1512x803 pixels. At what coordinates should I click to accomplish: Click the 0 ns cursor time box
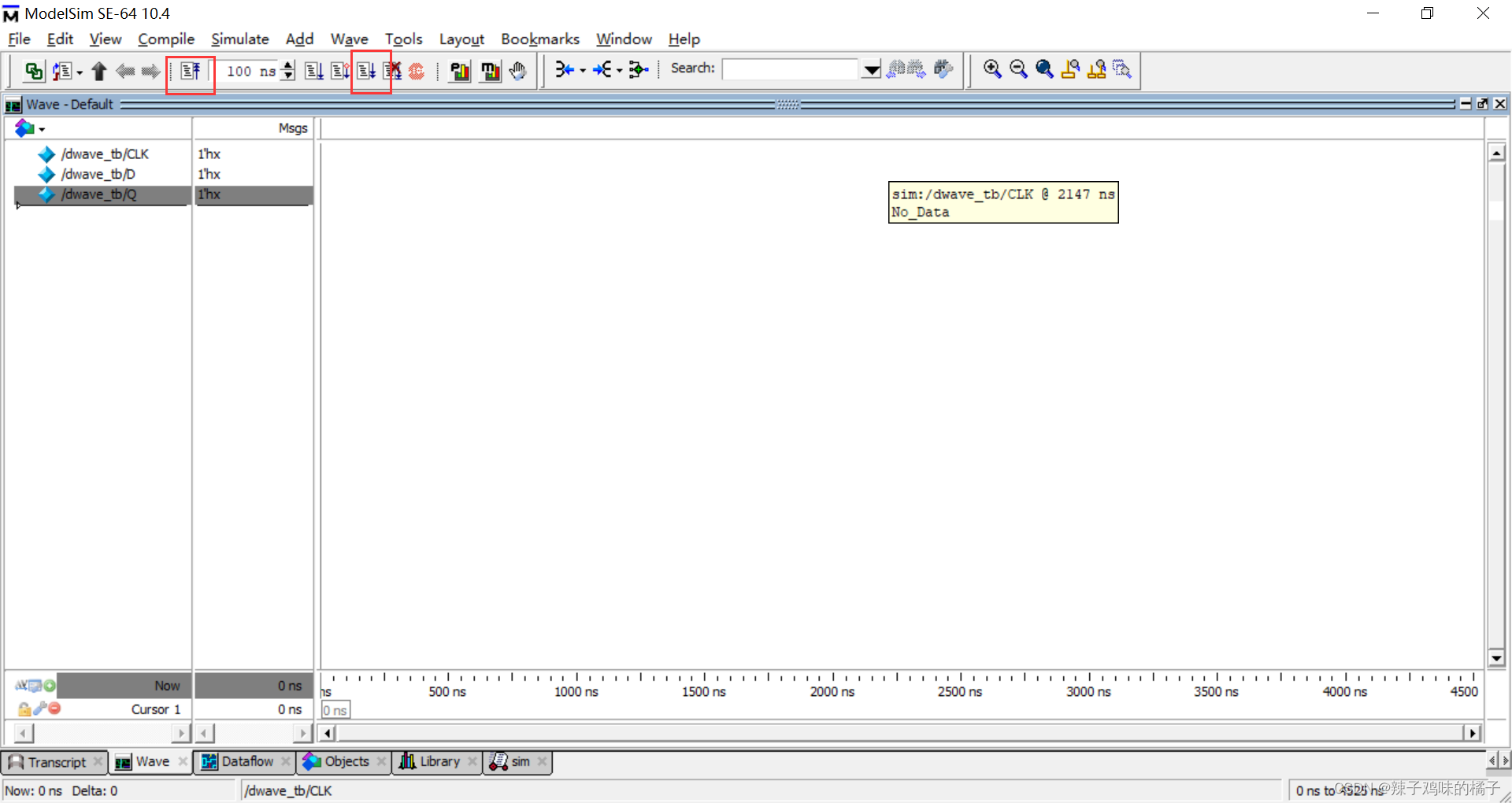point(335,710)
